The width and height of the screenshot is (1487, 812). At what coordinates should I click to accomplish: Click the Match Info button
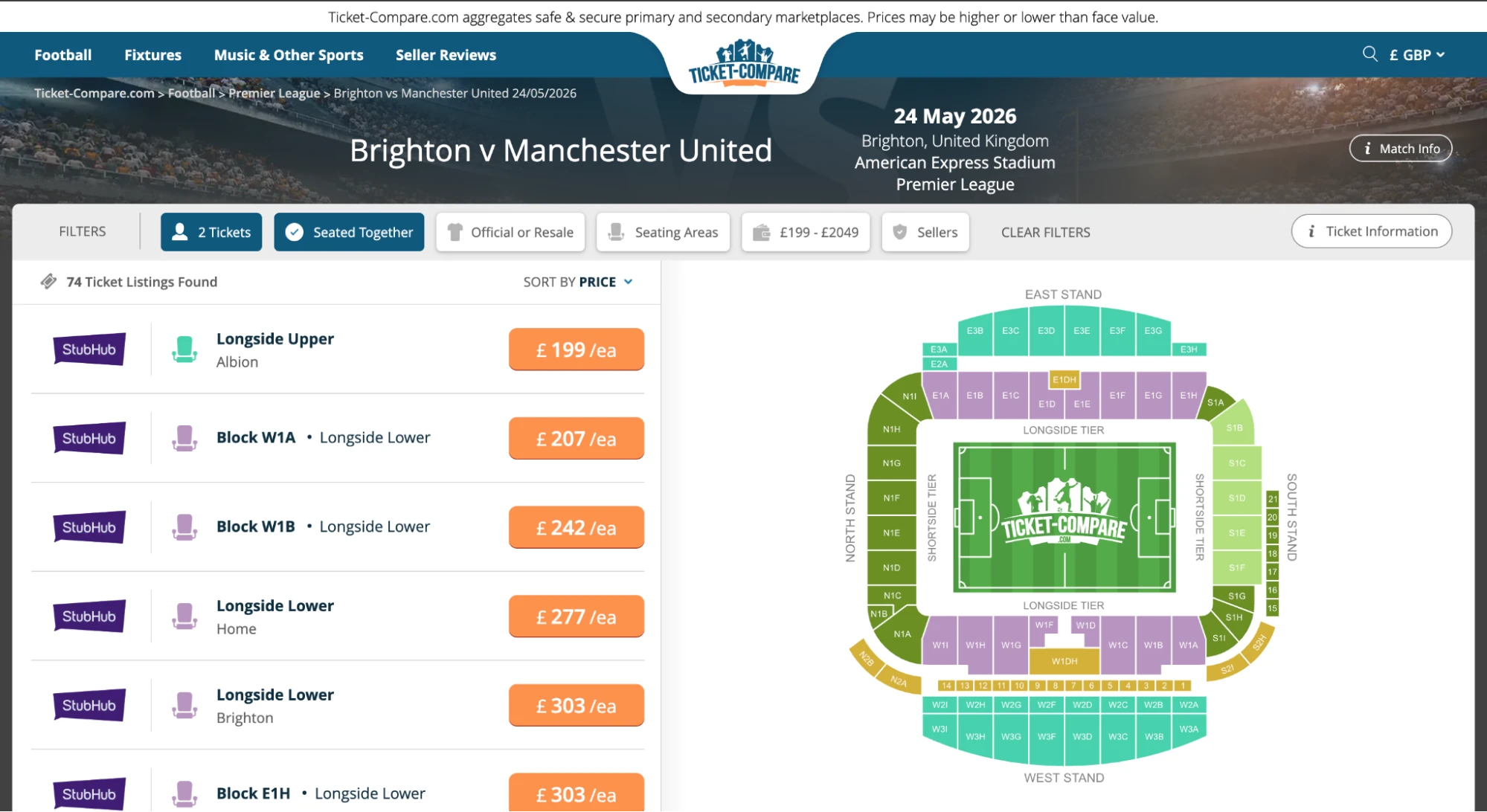click(x=1400, y=148)
